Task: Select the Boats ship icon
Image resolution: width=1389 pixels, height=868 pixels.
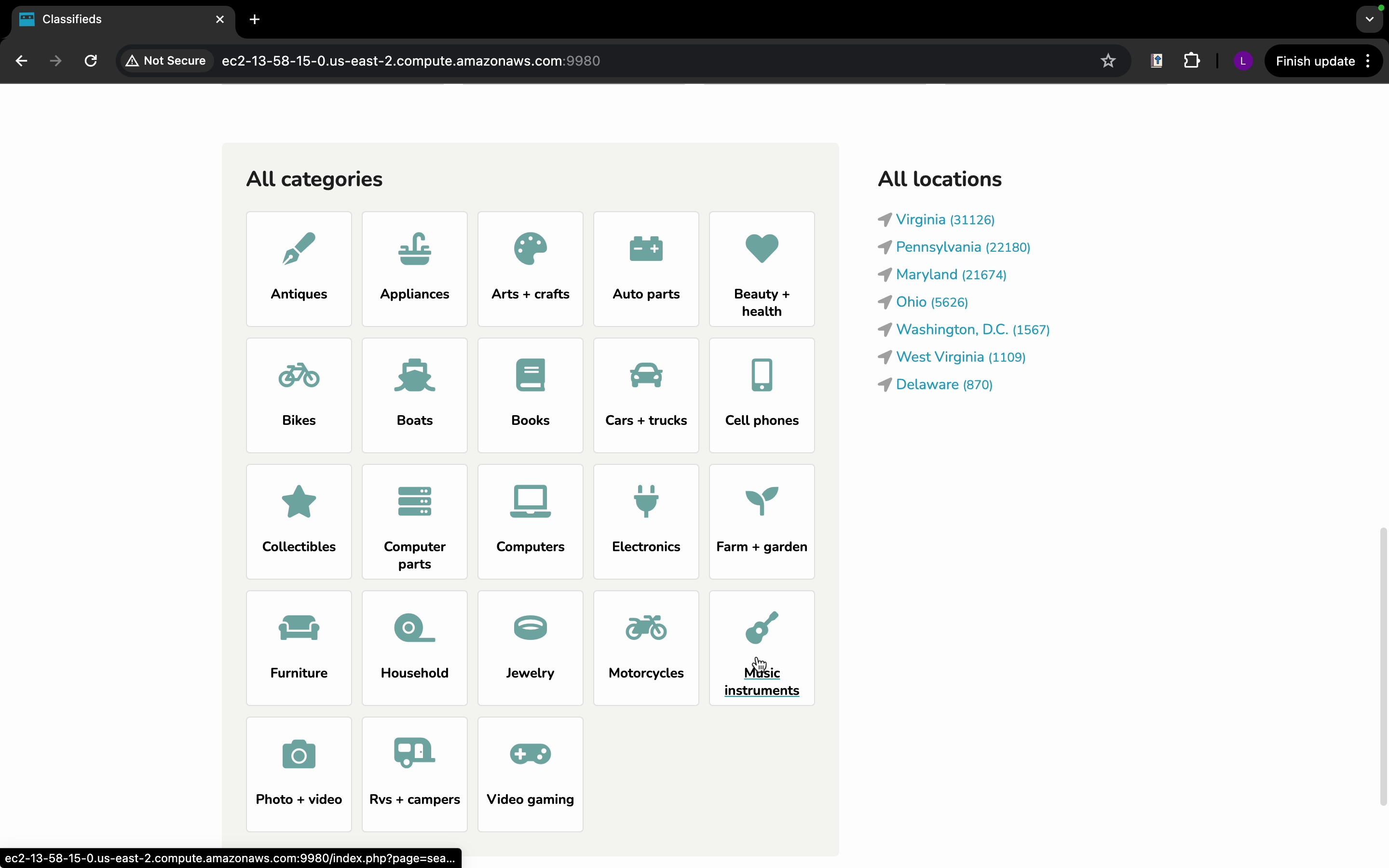Action: (414, 376)
